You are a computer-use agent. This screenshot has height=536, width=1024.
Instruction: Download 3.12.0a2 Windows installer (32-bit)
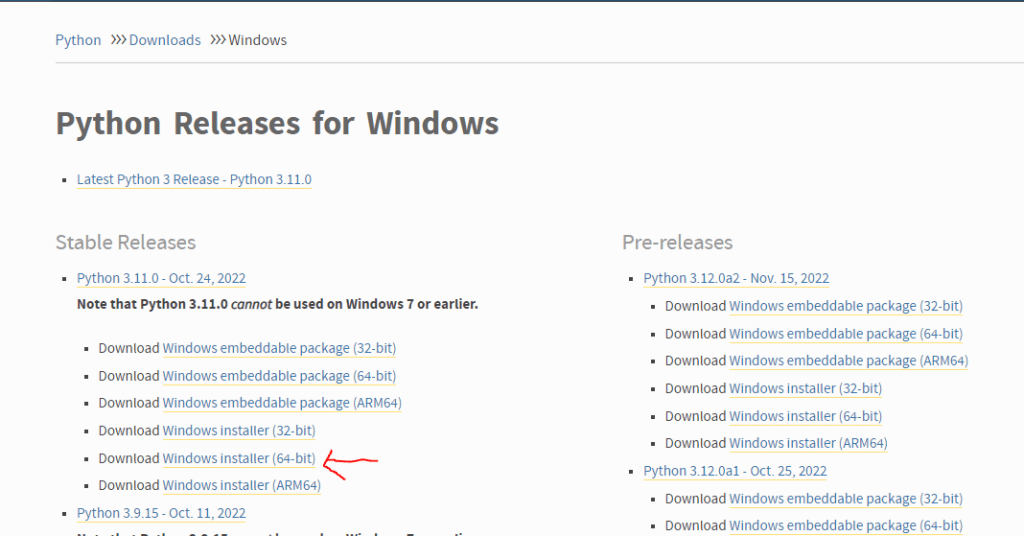click(805, 388)
